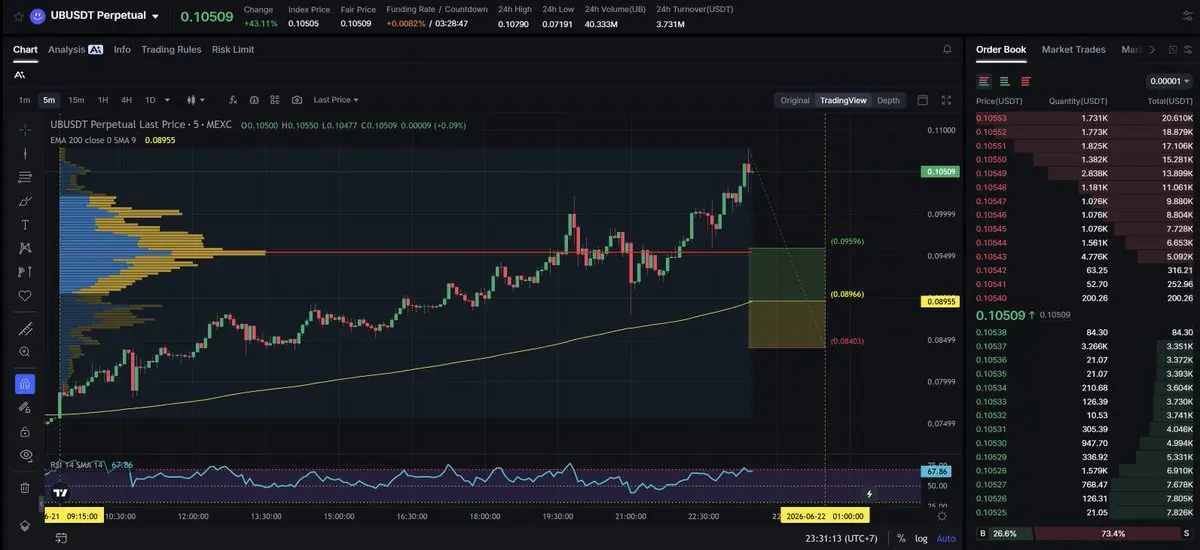Select the ruler measure tool
Image resolution: width=1200 pixels, height=550 pixels.
tap(25, 329)
